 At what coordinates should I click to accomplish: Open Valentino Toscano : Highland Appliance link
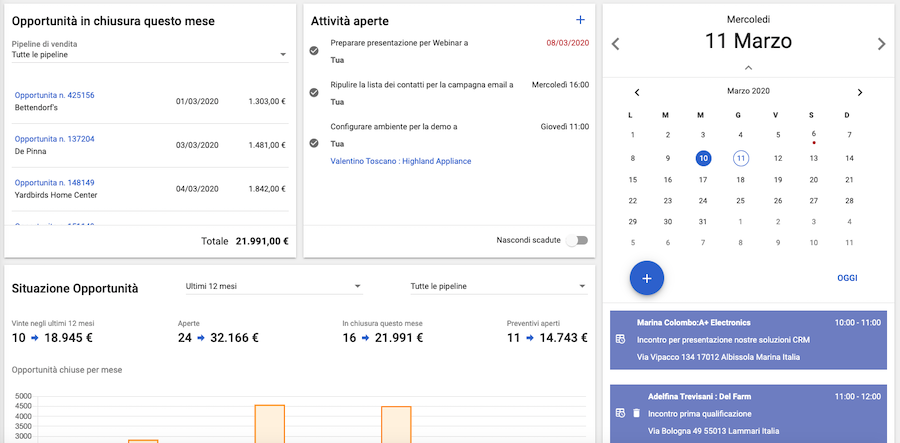coord(401,161)
